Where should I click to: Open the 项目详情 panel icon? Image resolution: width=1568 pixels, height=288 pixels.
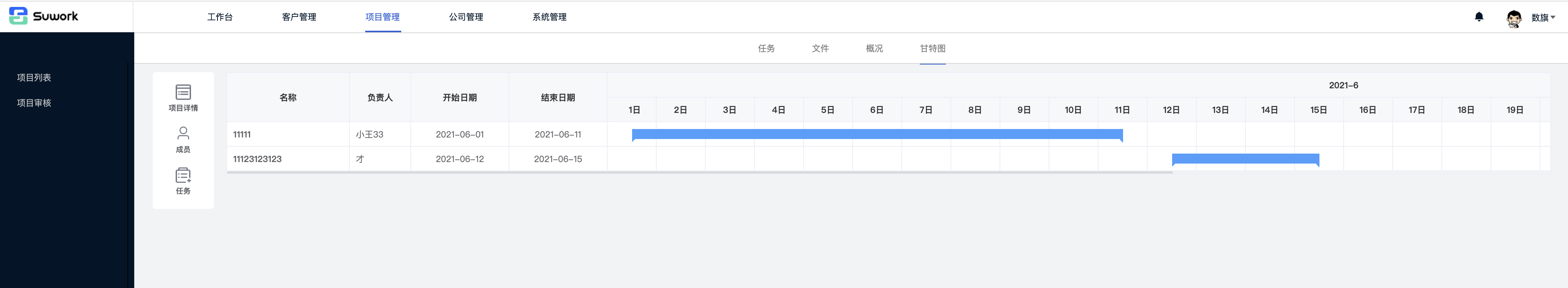point(183,93)
